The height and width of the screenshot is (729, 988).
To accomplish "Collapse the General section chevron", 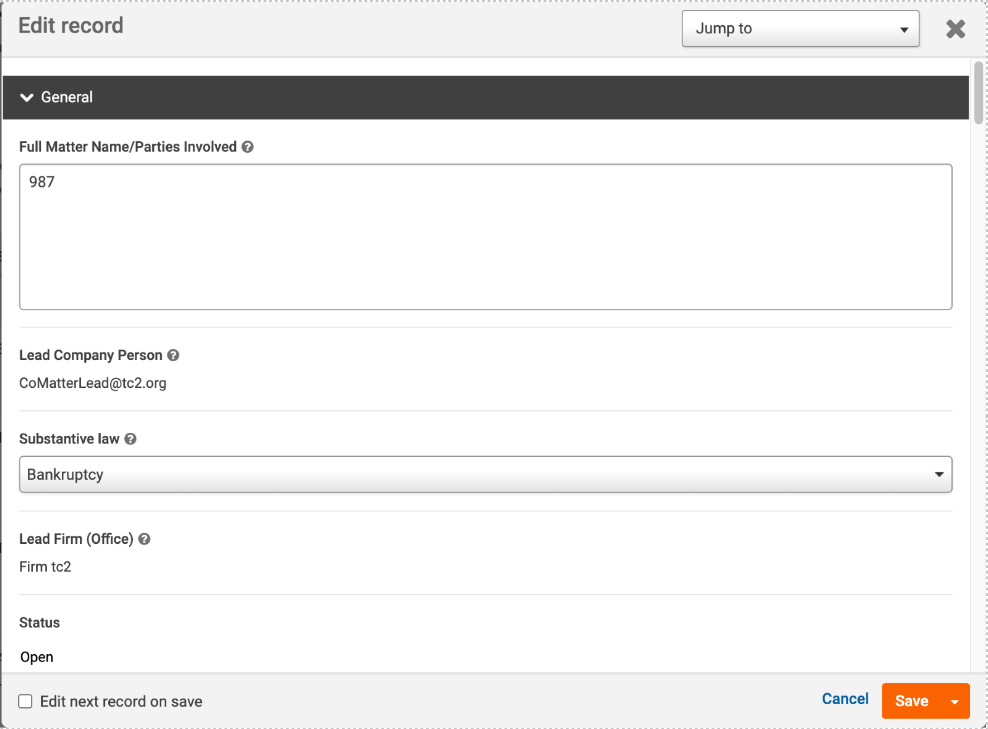I will click(x=26, y=98).
